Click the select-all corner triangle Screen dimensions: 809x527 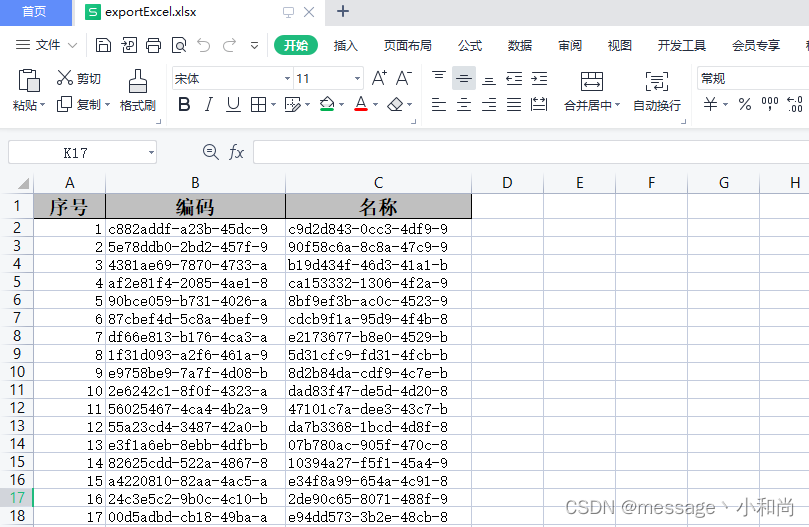click(23, 183)
